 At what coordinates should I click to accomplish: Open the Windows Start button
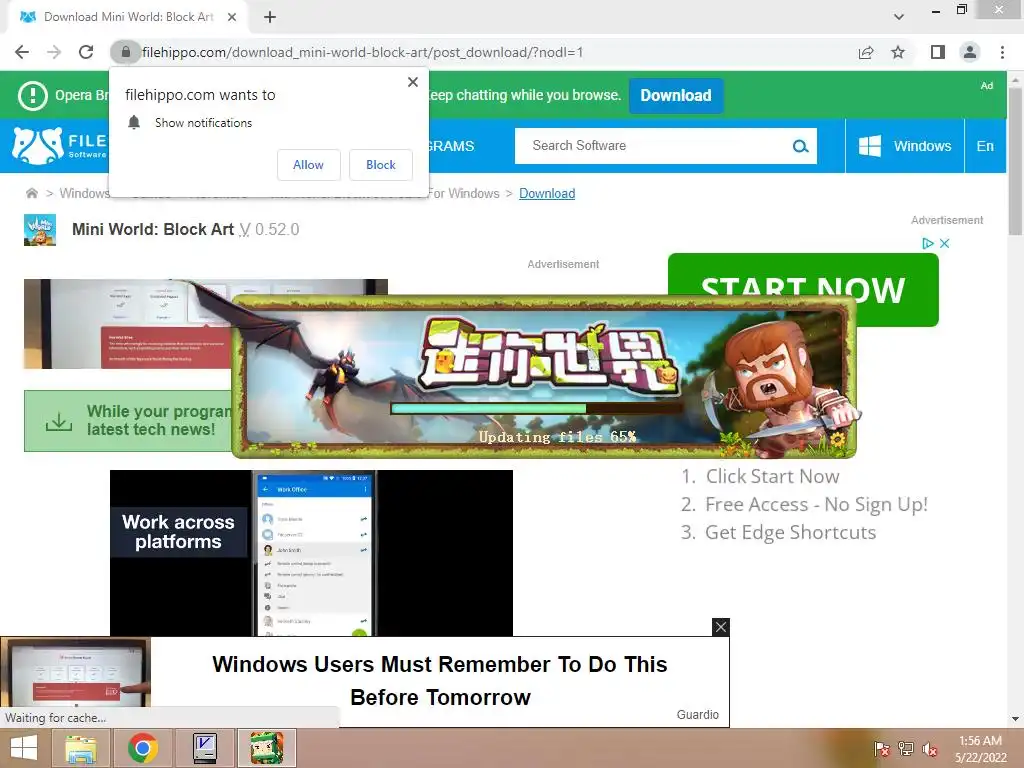pos(24,748)
